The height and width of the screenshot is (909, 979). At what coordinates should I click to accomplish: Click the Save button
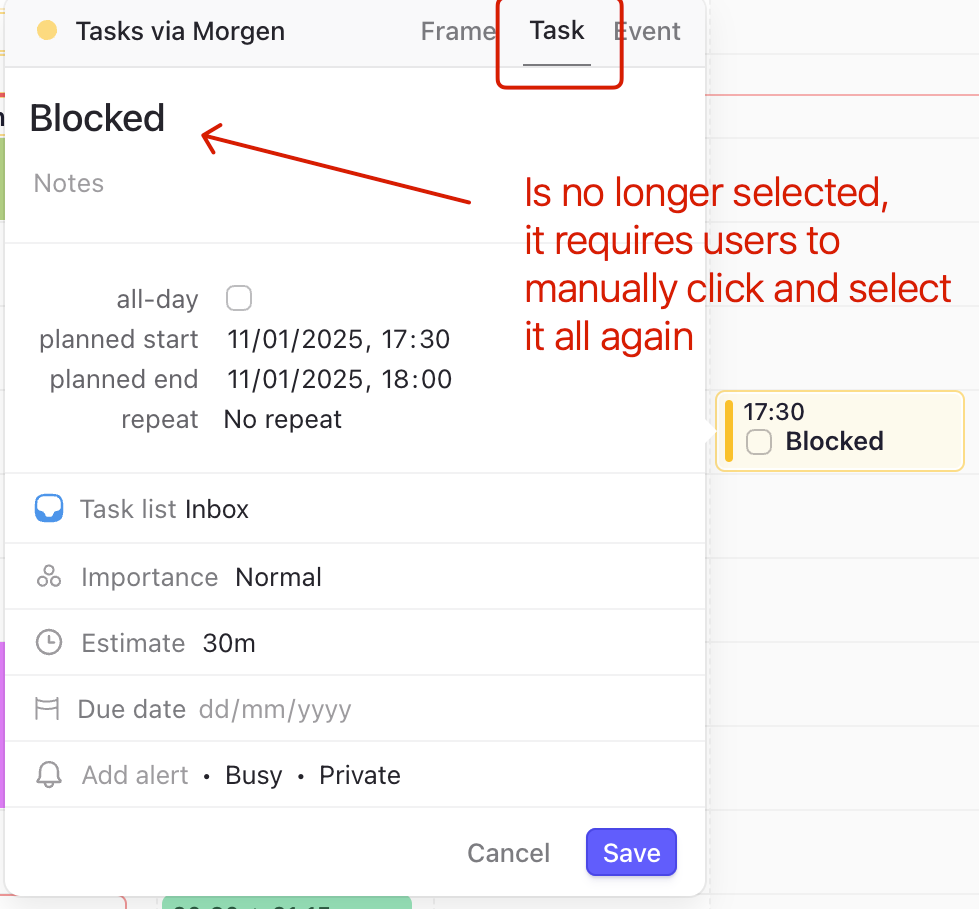point(631,853)
